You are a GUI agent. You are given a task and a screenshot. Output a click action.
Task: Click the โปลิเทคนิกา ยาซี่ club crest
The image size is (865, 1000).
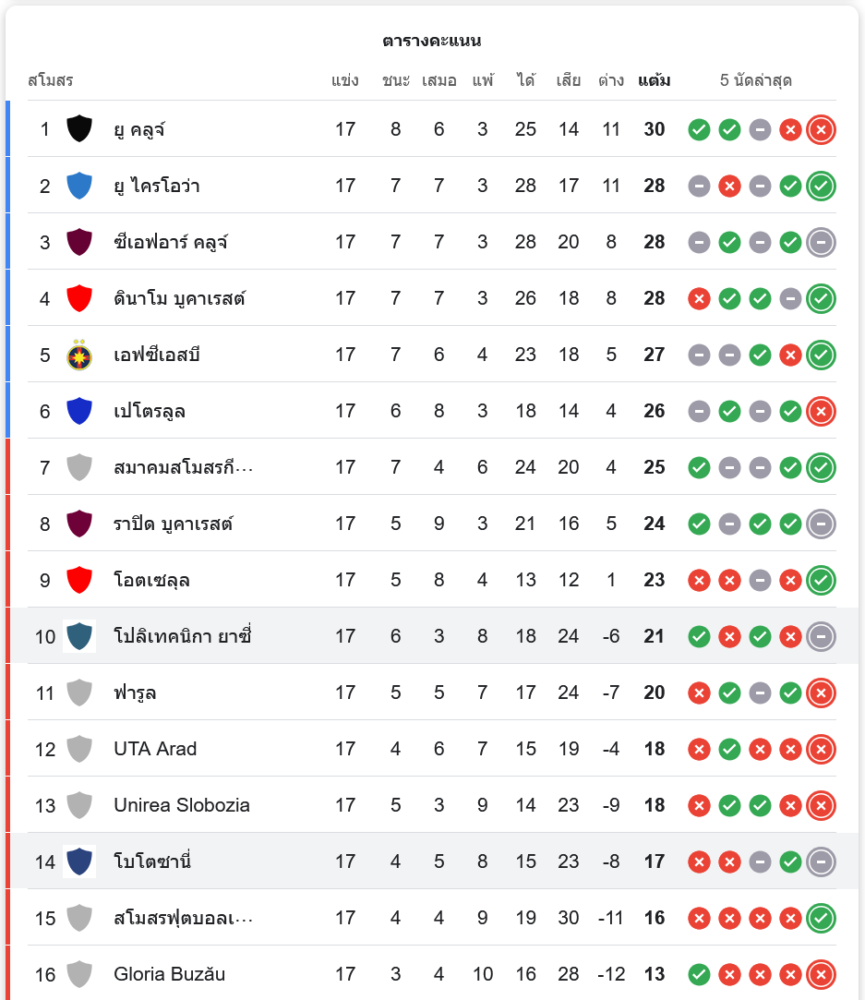[79, 636]
